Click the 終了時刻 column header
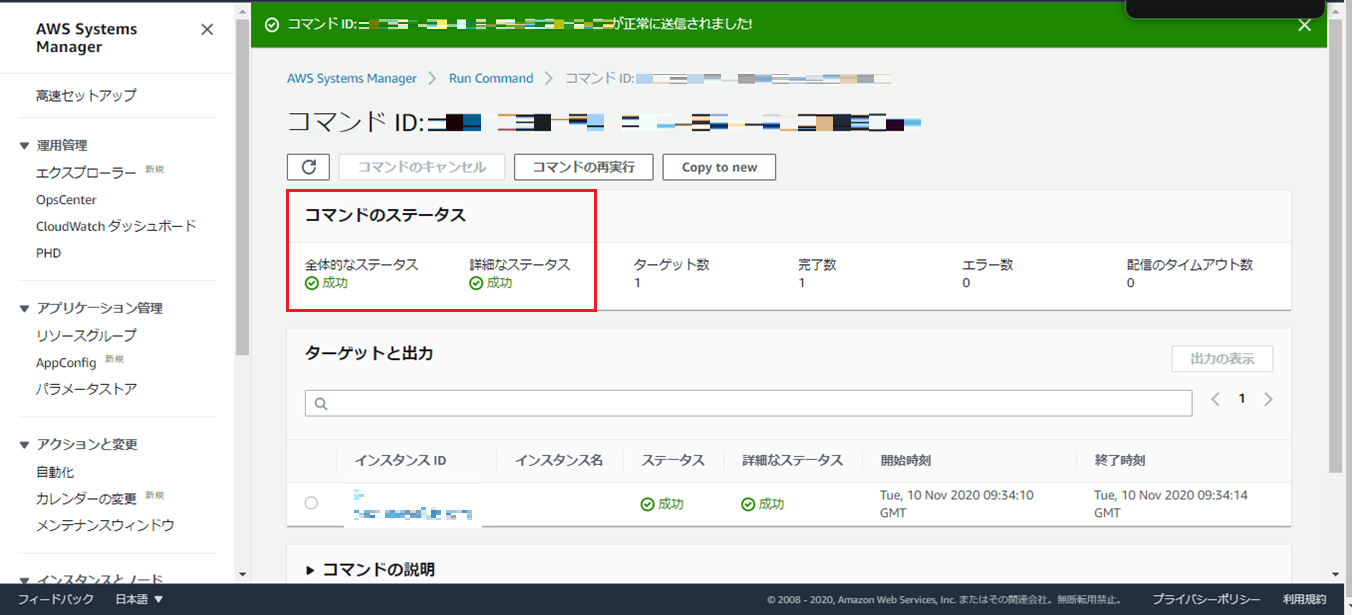1352x615 pixels. tap(1120, 461)
